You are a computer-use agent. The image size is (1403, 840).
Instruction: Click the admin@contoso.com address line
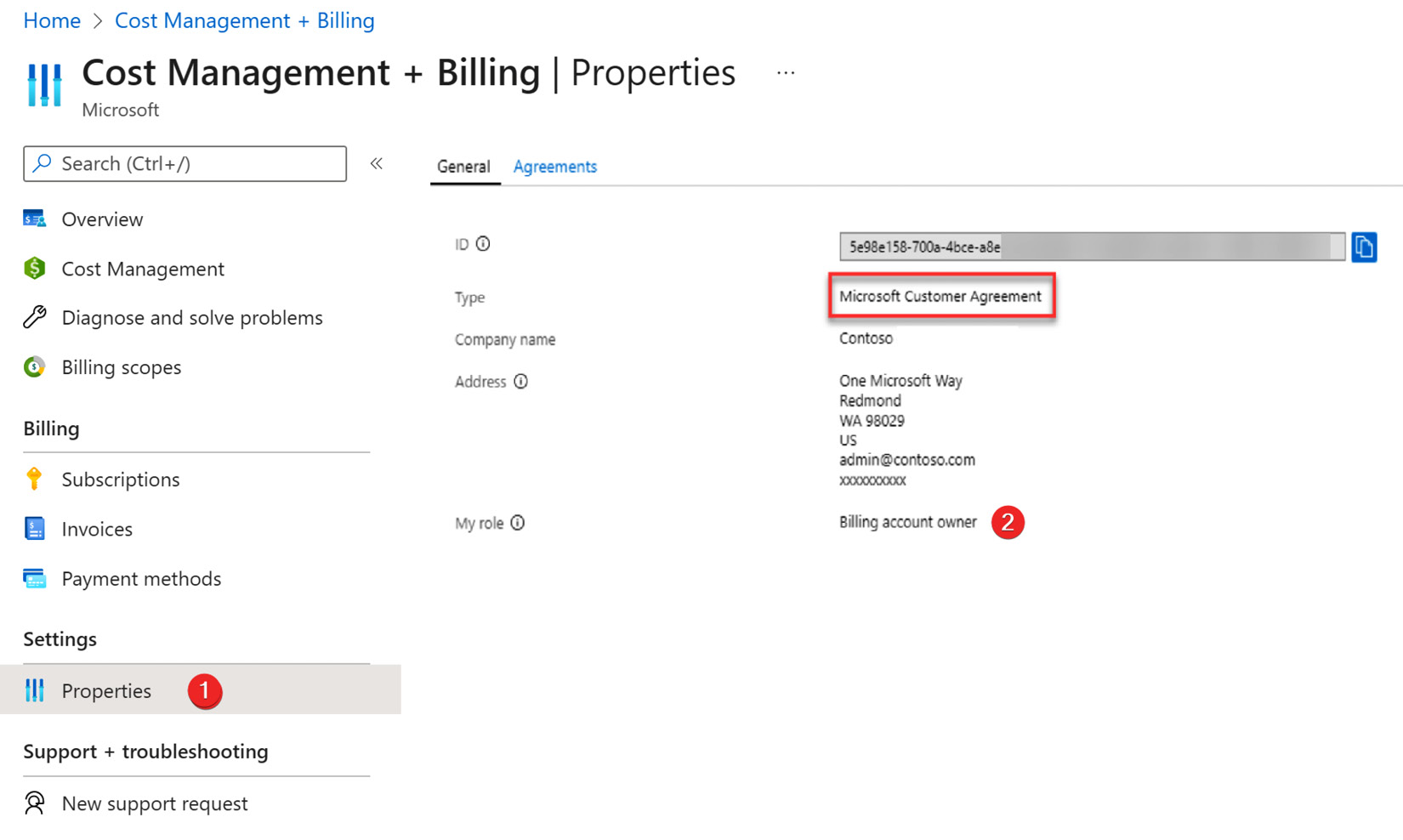(907, 460)
